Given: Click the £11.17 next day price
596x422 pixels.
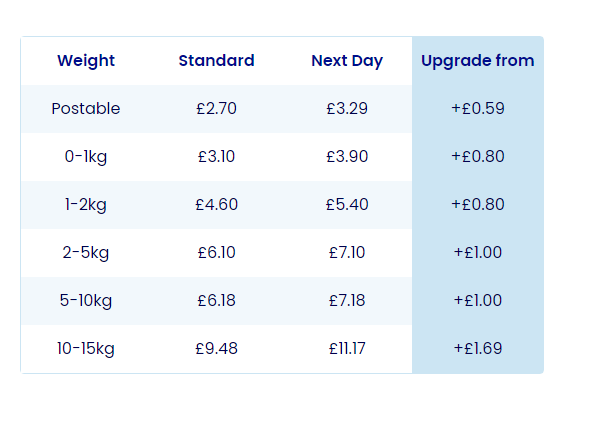Looking at the screenshot, I should [x=347, y=348].
